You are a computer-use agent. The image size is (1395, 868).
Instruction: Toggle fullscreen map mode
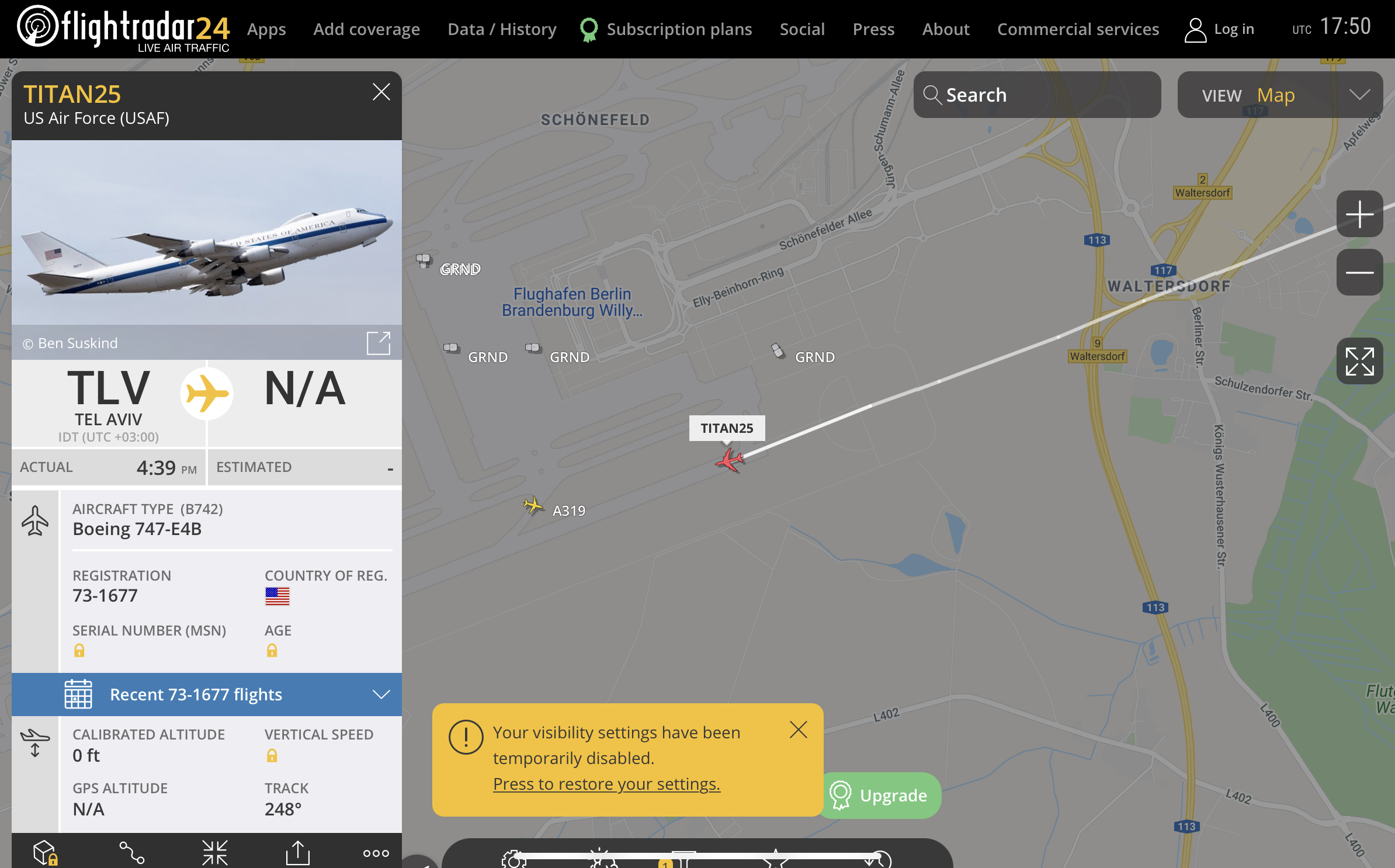pos(1359,362)
